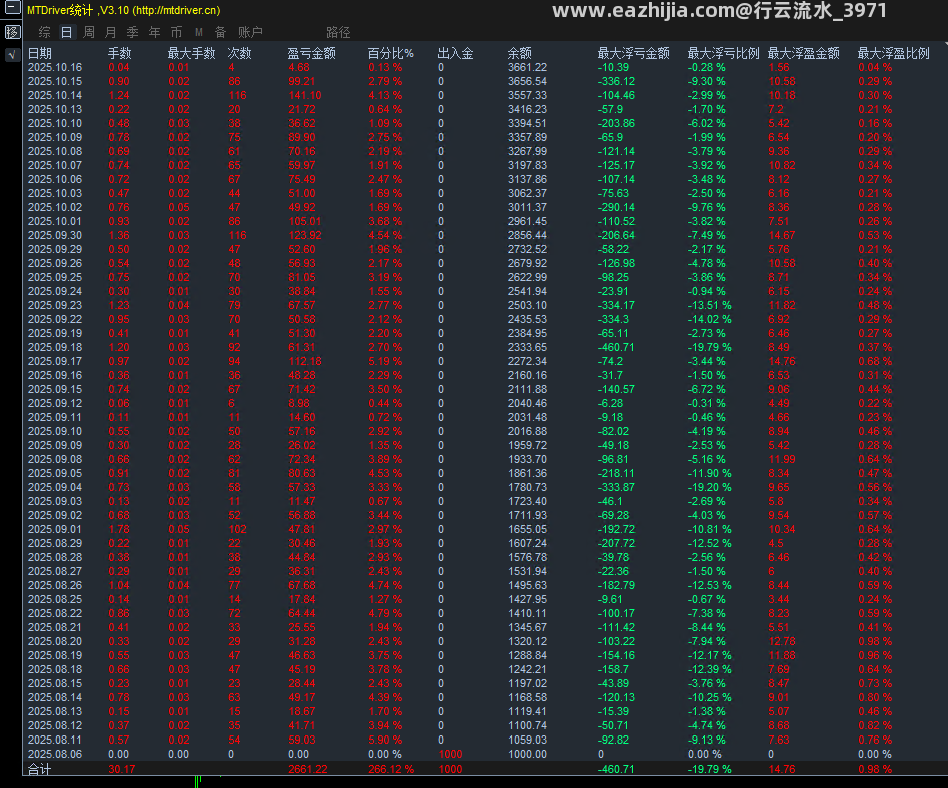The height and width of the screenshot is (788, 948).
Task: Click balance value 1000.00
Action: pos(527,754)
